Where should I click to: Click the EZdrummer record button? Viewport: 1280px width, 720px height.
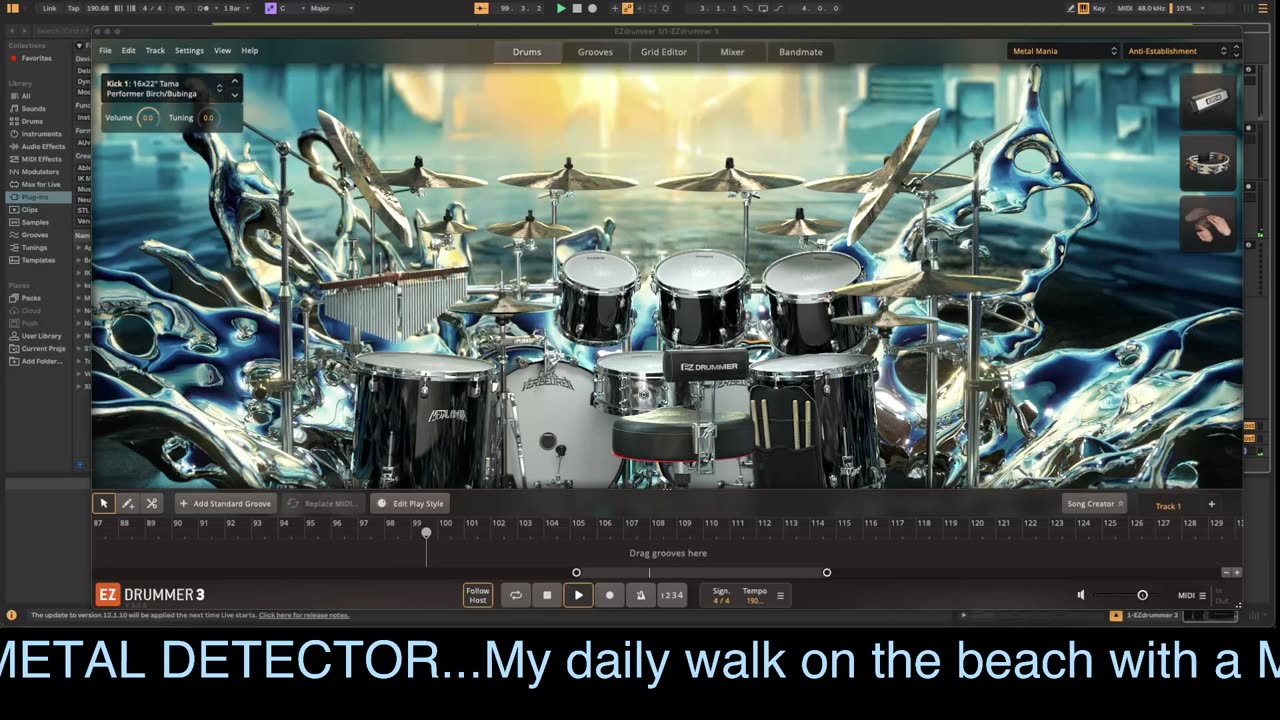[x=609, y=595]
